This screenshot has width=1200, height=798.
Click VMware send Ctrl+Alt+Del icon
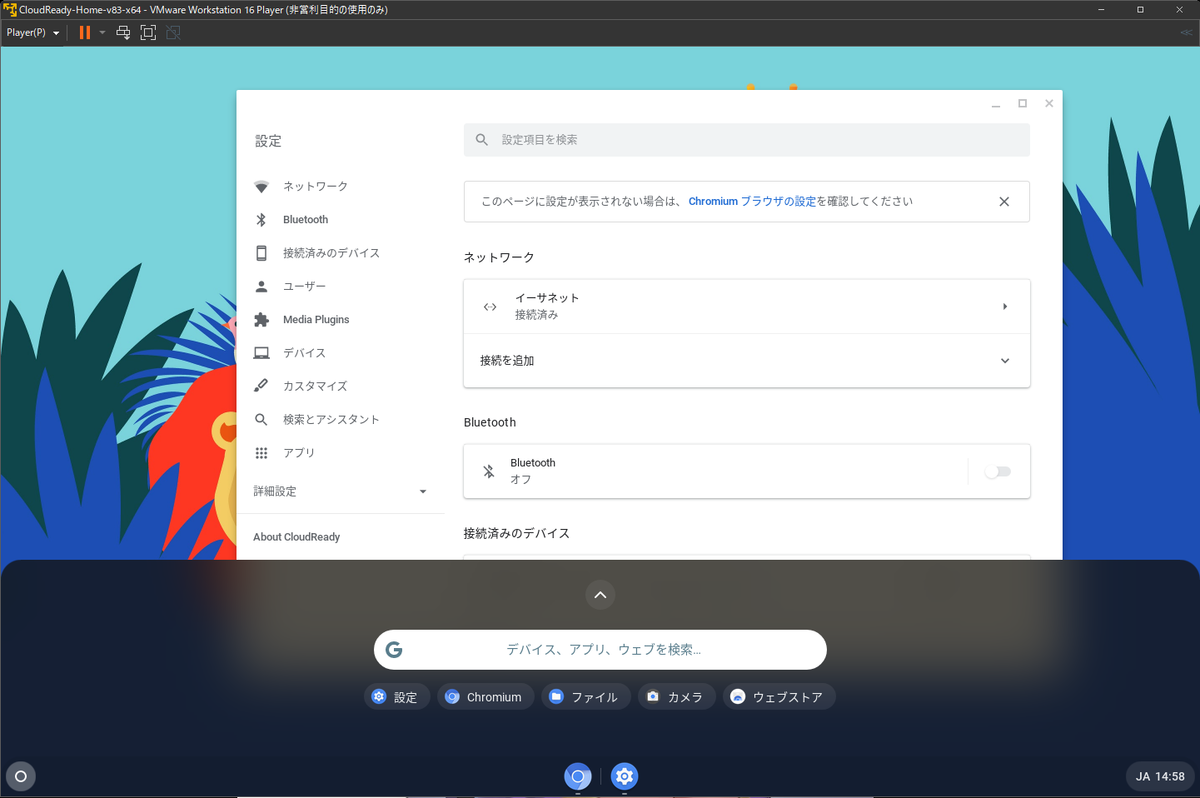pos(123,33)
